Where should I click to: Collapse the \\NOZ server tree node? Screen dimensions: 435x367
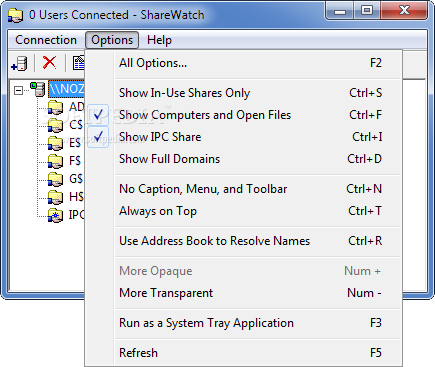click(19, 90)
